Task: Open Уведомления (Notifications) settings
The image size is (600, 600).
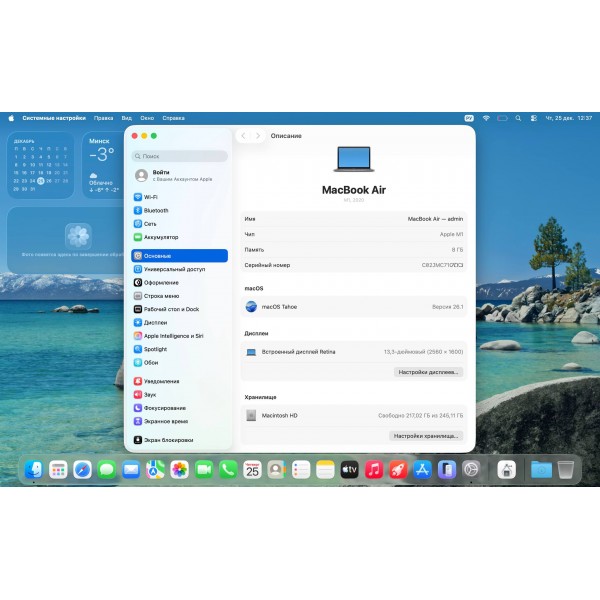Action: point(161,381)
